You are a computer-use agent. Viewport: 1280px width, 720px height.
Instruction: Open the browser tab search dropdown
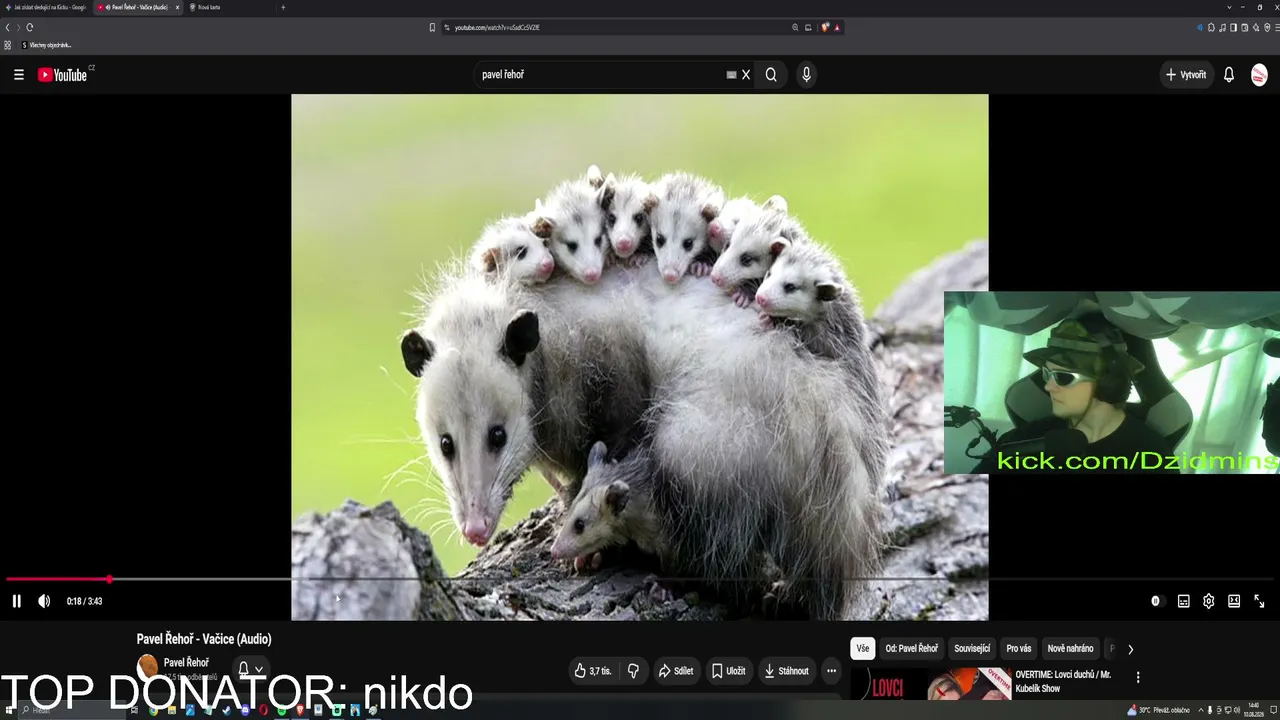pos(1229,7)
